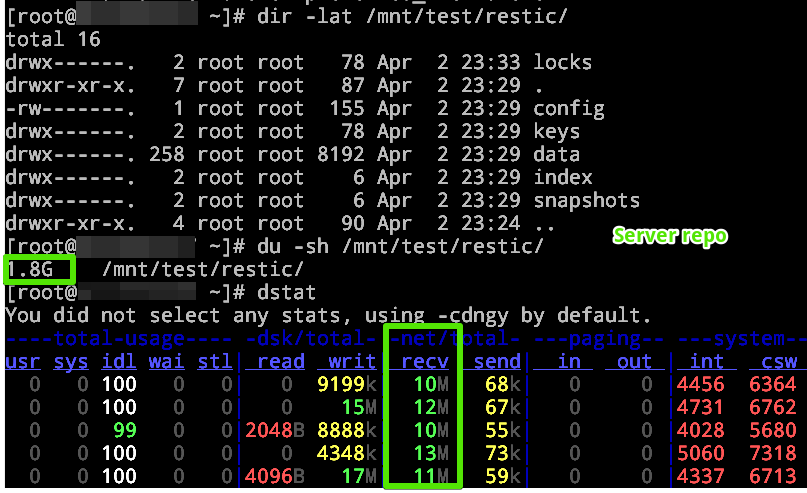Click the '23:33' timestamp of locks

[490, 62]
